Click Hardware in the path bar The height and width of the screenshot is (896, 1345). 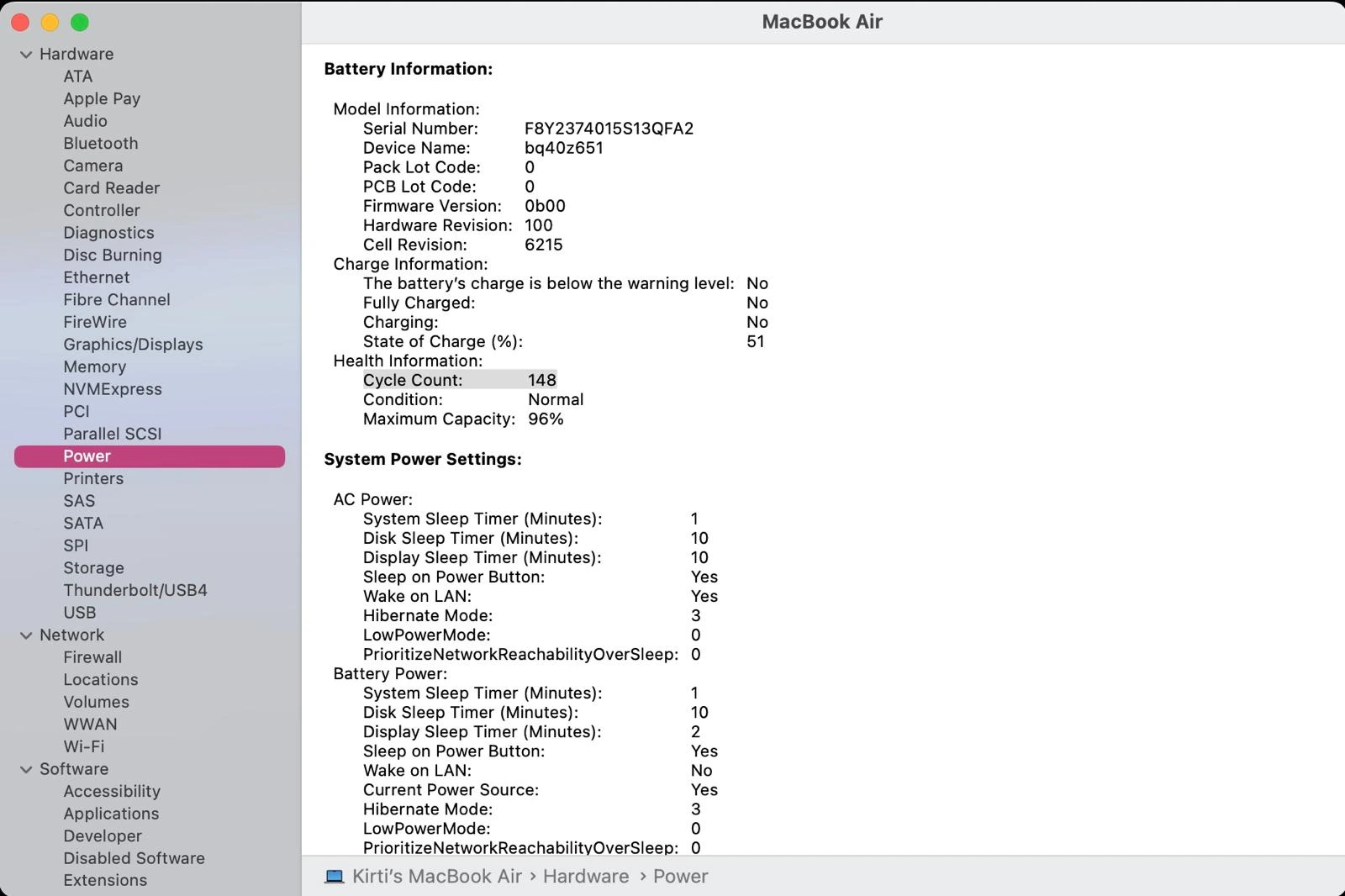pyautogui.click(x=586, y=877)
